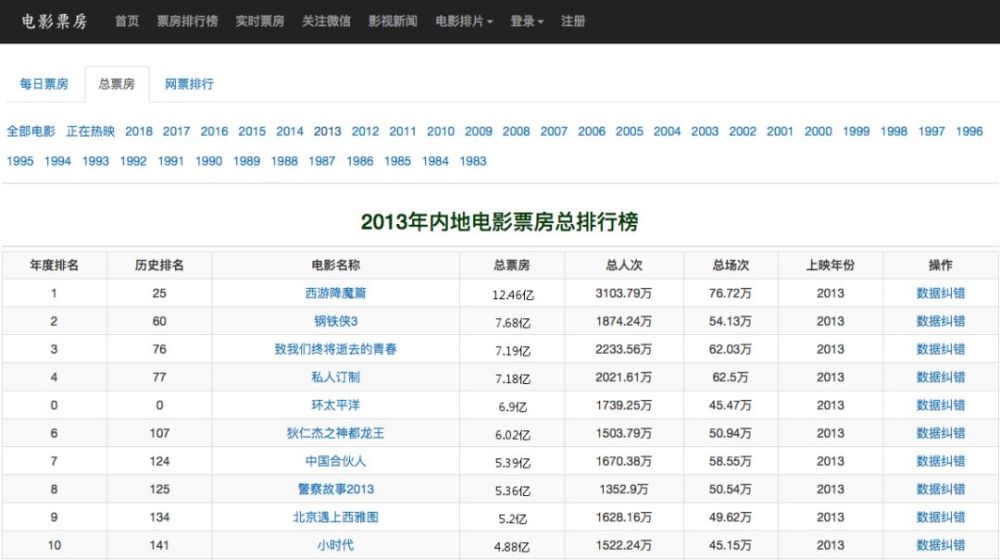Click the 总票房 column header
Screen dimensions: 1000x560
click(511, 265)
